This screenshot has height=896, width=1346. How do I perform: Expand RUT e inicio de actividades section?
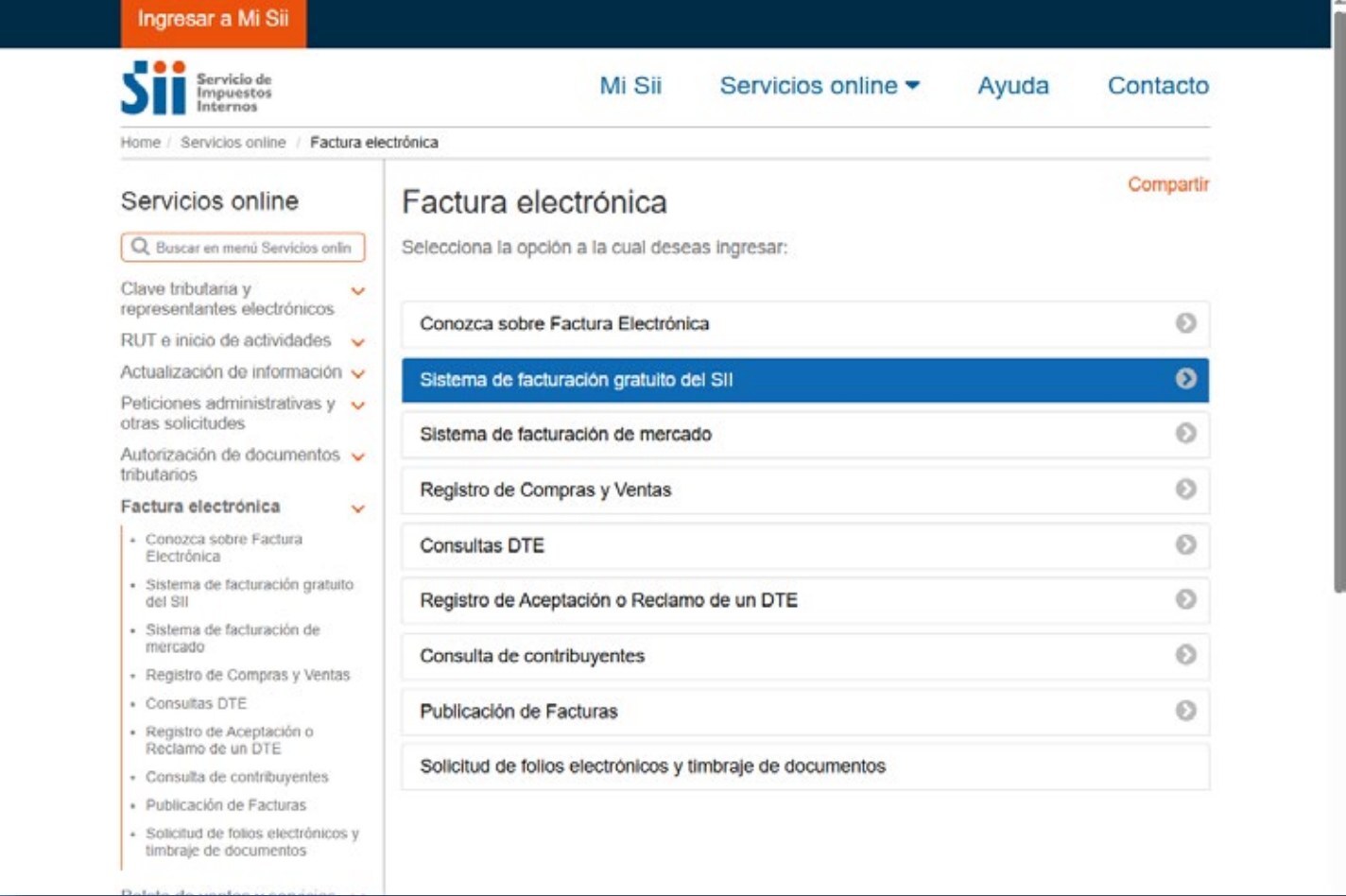[x=358, y=342]
